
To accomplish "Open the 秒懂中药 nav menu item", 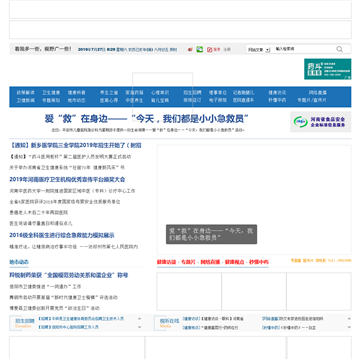I will coord(277,100).
